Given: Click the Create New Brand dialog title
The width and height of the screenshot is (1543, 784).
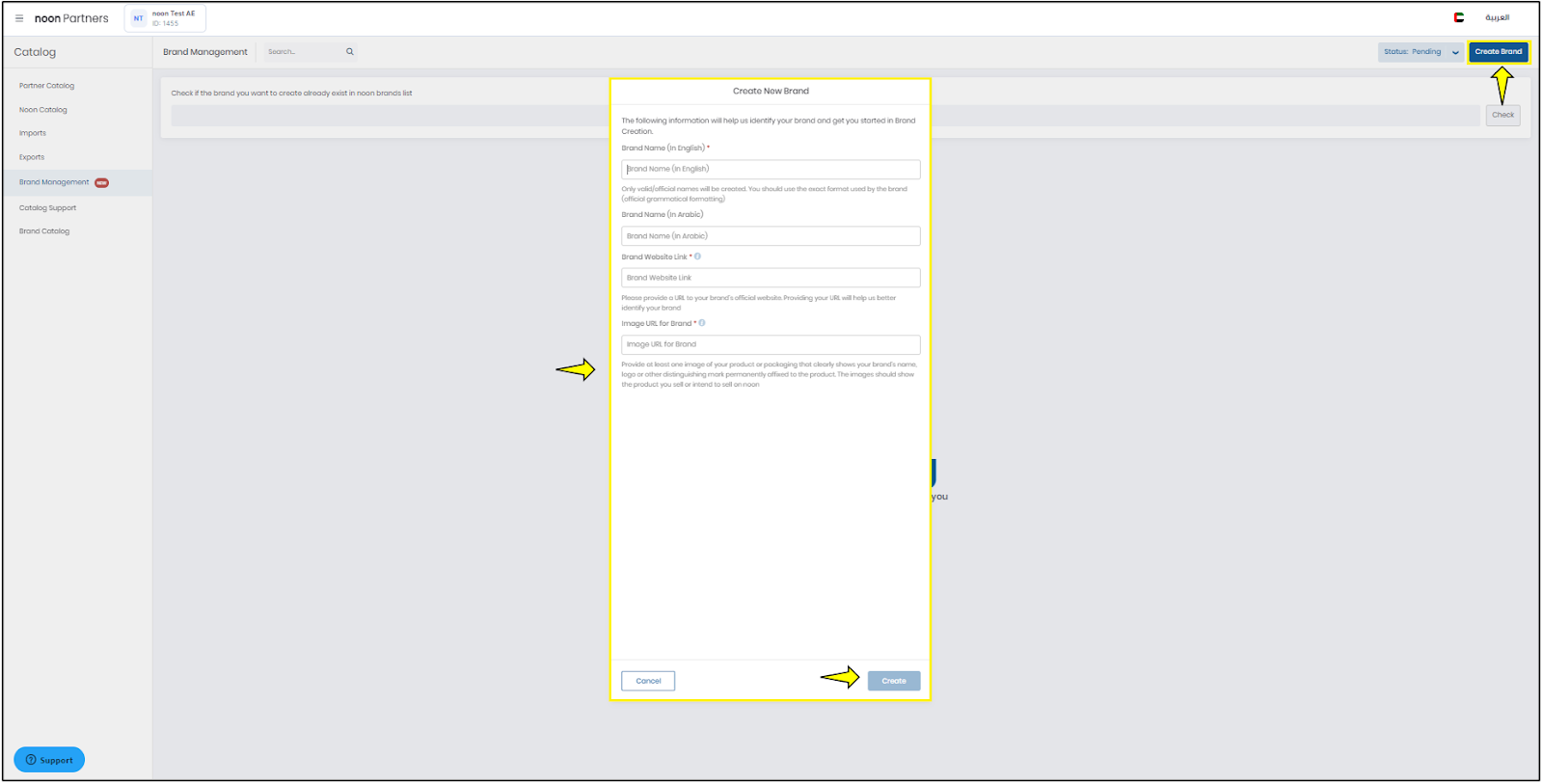Looking at the screenshot, I should click(x=771, y=92).
